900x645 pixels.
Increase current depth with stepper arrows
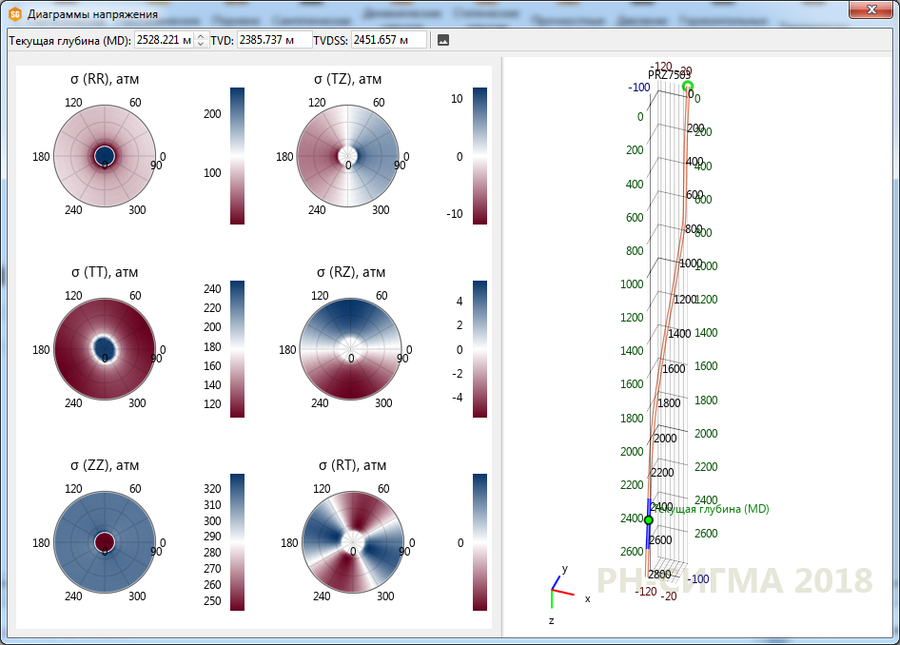[x=201, y=36]
